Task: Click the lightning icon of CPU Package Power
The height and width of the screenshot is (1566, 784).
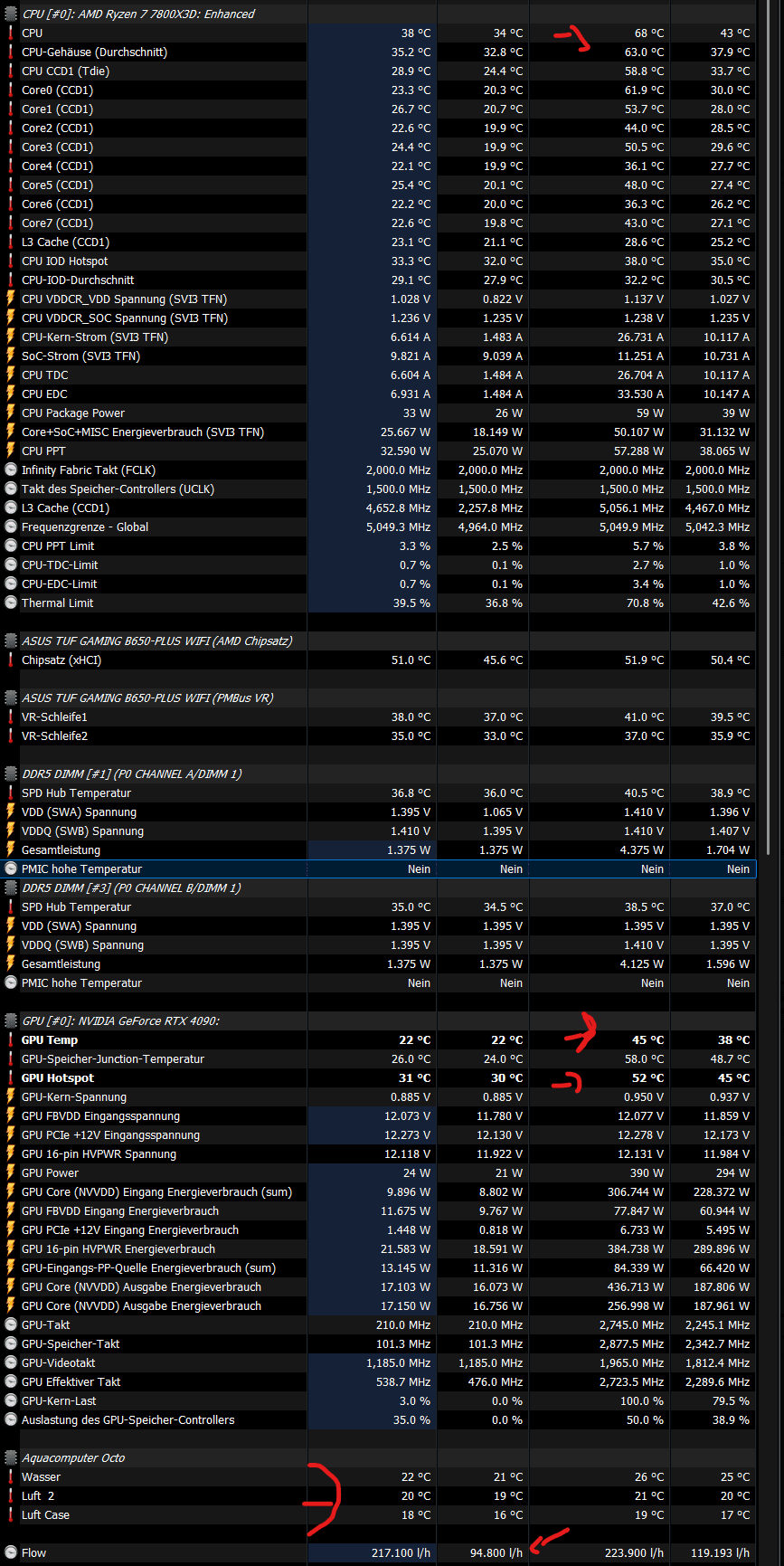Action: [11, 413]
